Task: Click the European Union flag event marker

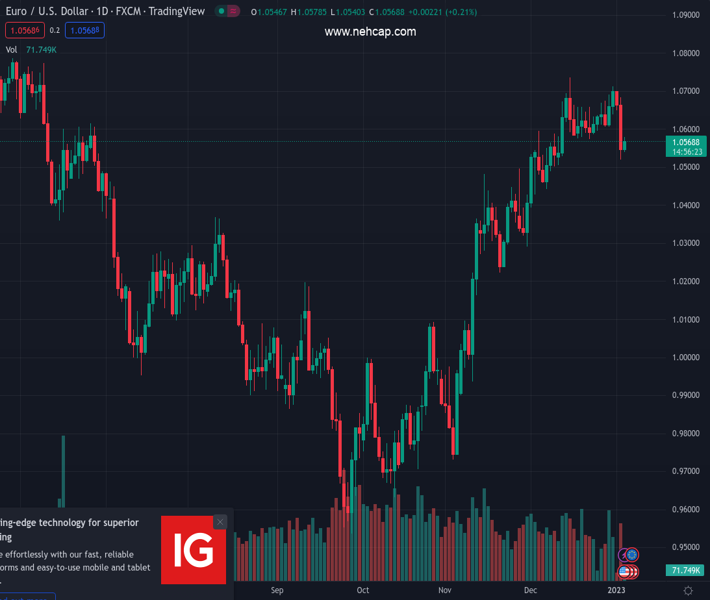Action: [632, 554]
